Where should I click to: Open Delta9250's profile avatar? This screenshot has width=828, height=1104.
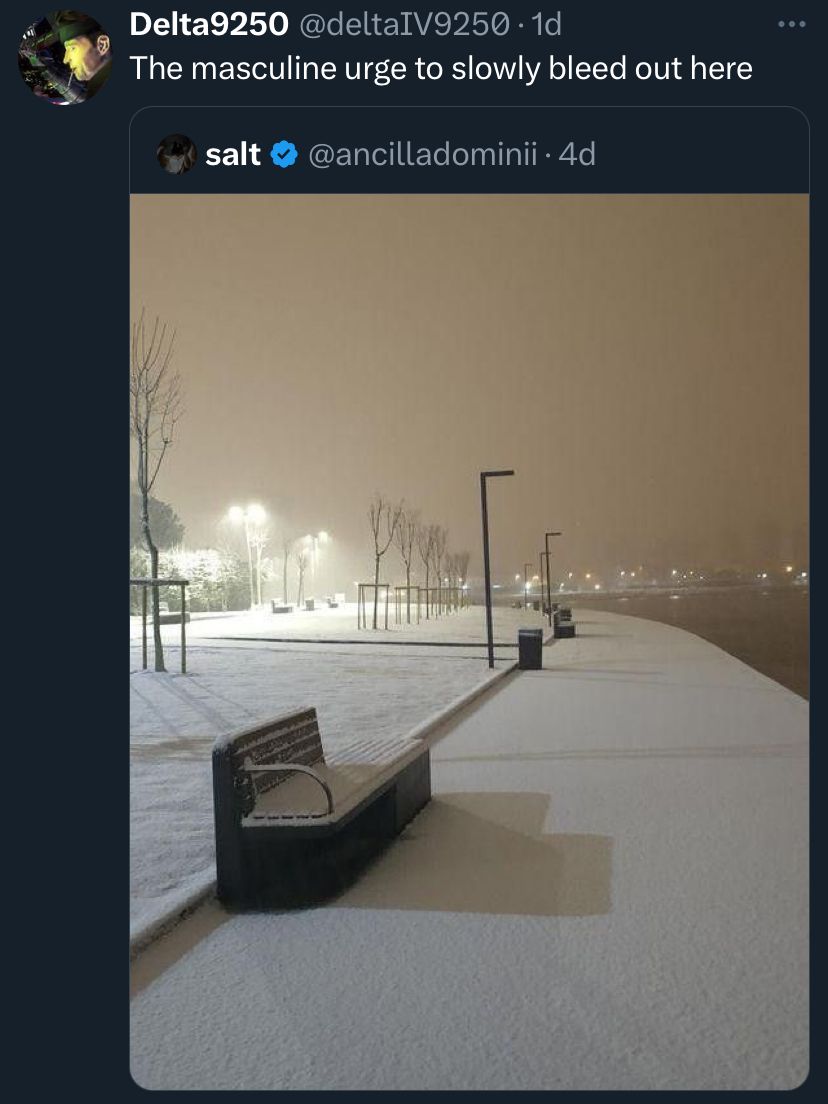65,58
